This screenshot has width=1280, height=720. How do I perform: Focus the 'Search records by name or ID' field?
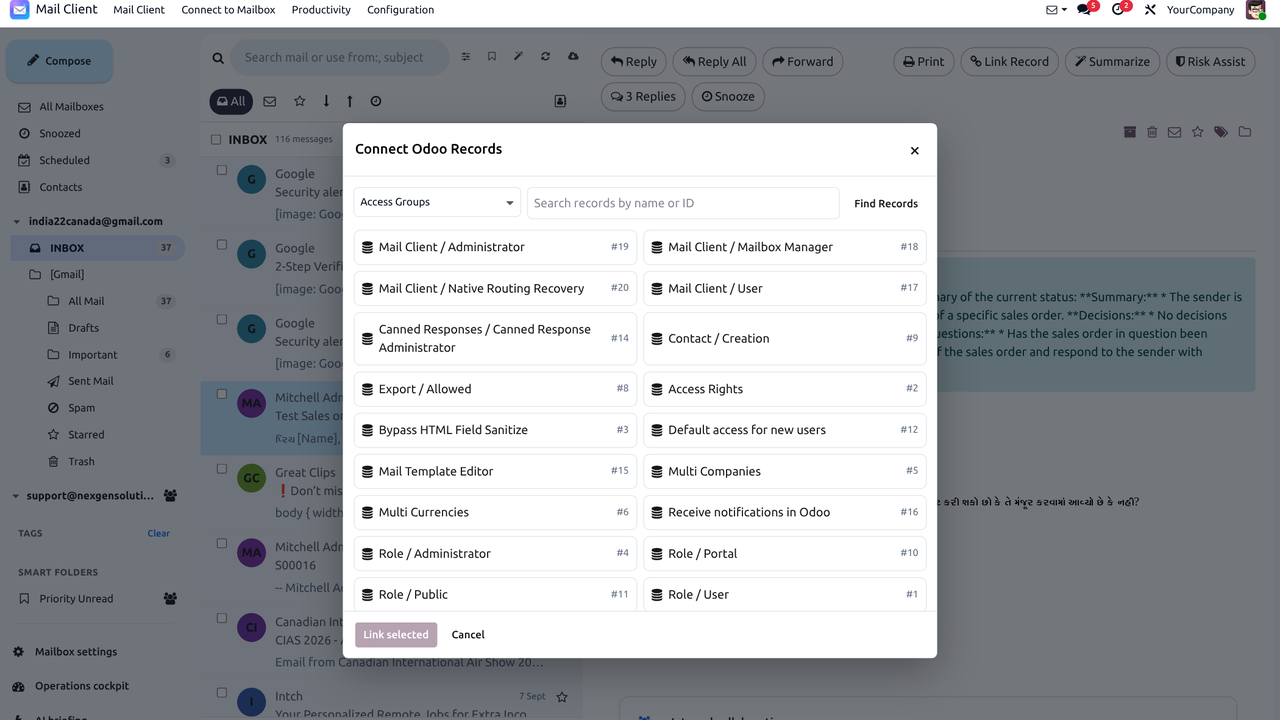click(x=683, y=203)
